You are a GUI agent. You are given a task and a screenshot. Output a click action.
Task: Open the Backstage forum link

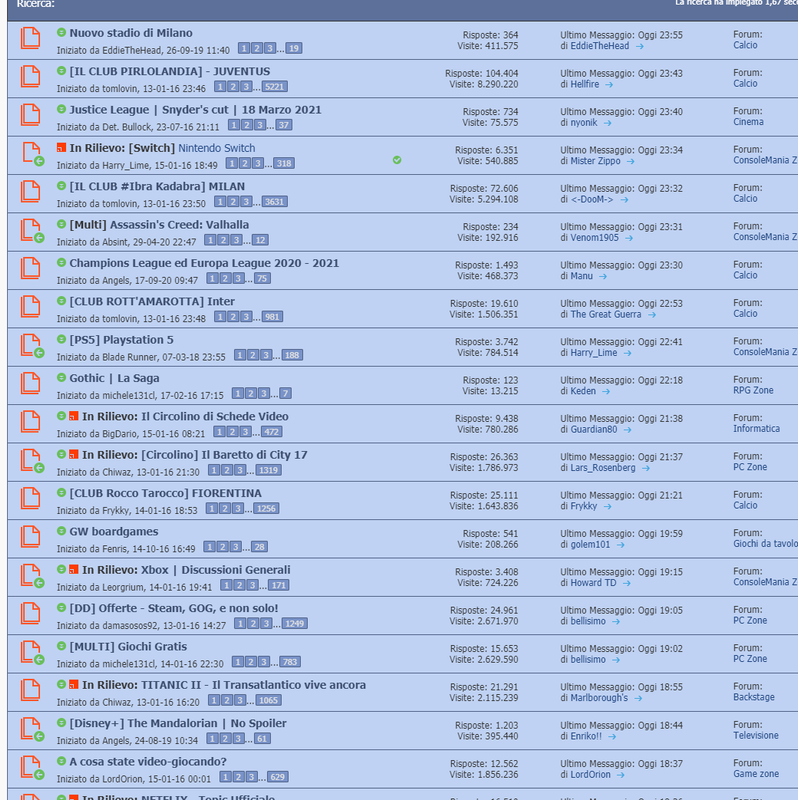pyautogui.click(x=754, y=697)
